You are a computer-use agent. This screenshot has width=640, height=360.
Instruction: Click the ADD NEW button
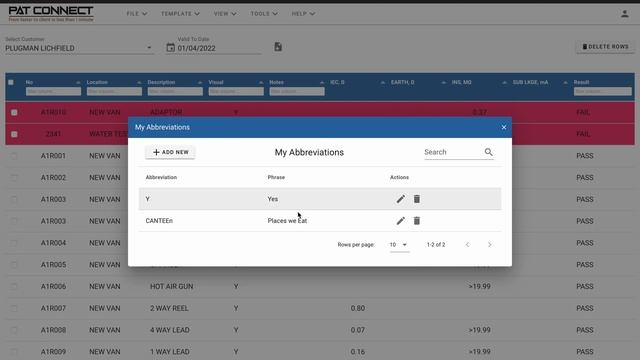[170, 152]
